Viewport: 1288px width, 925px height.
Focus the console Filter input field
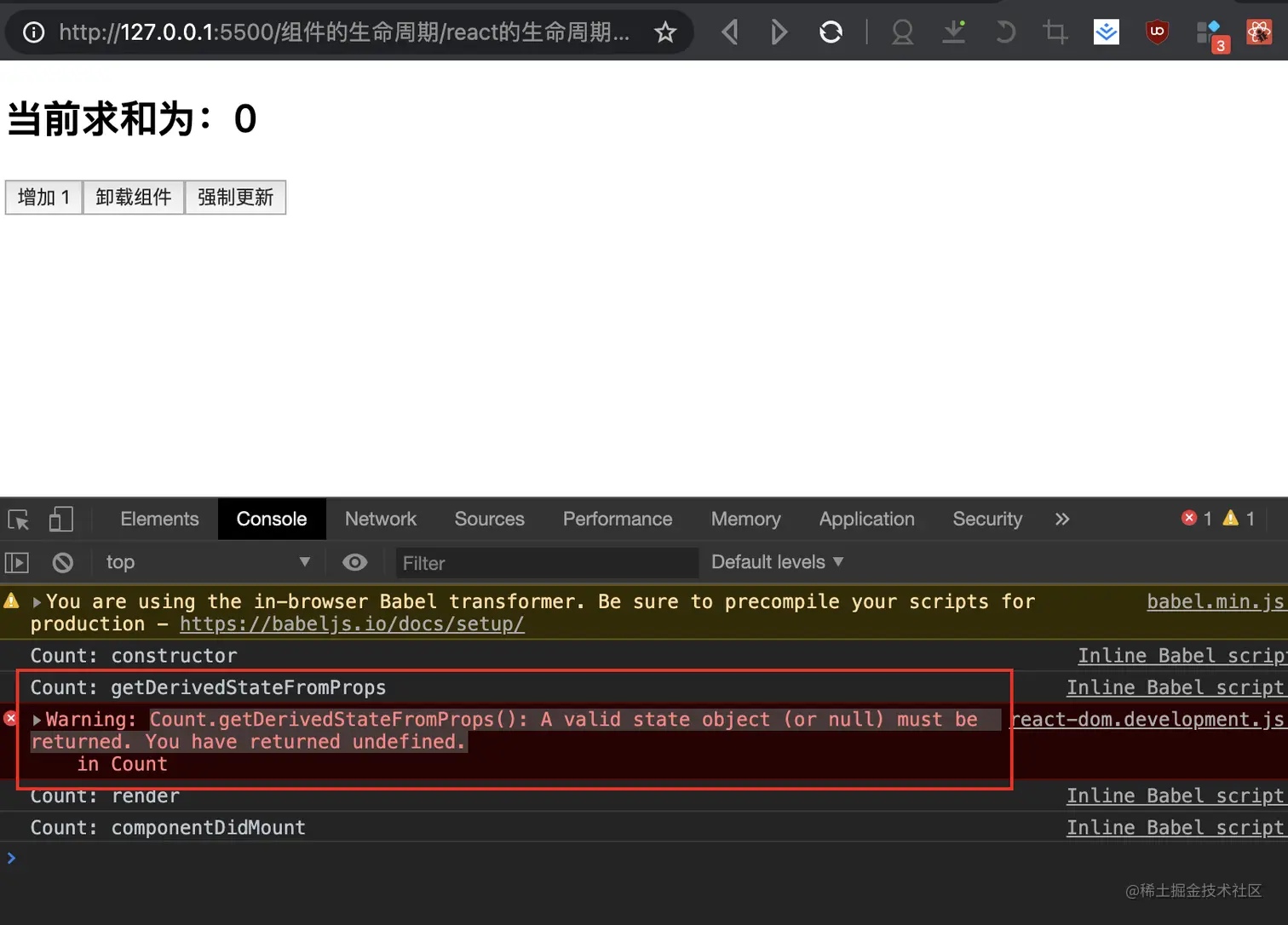point(547,563)
